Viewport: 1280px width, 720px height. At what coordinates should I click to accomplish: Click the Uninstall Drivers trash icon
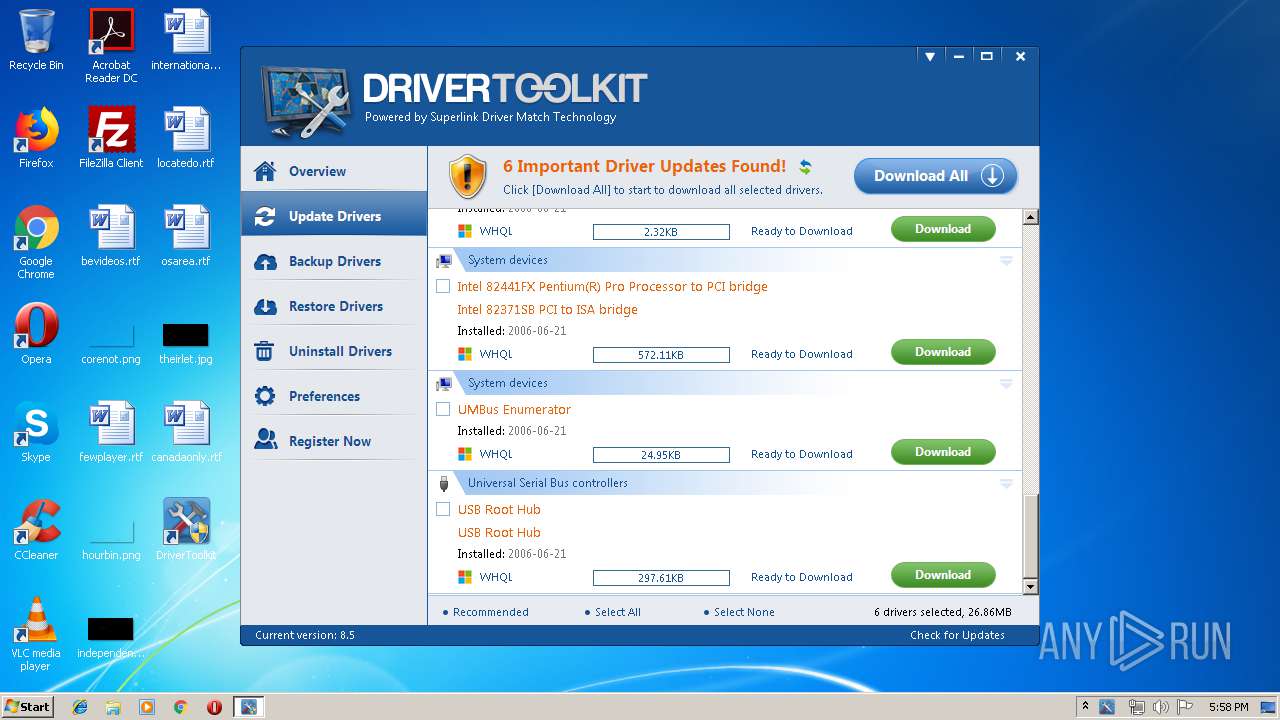[265, 351]
